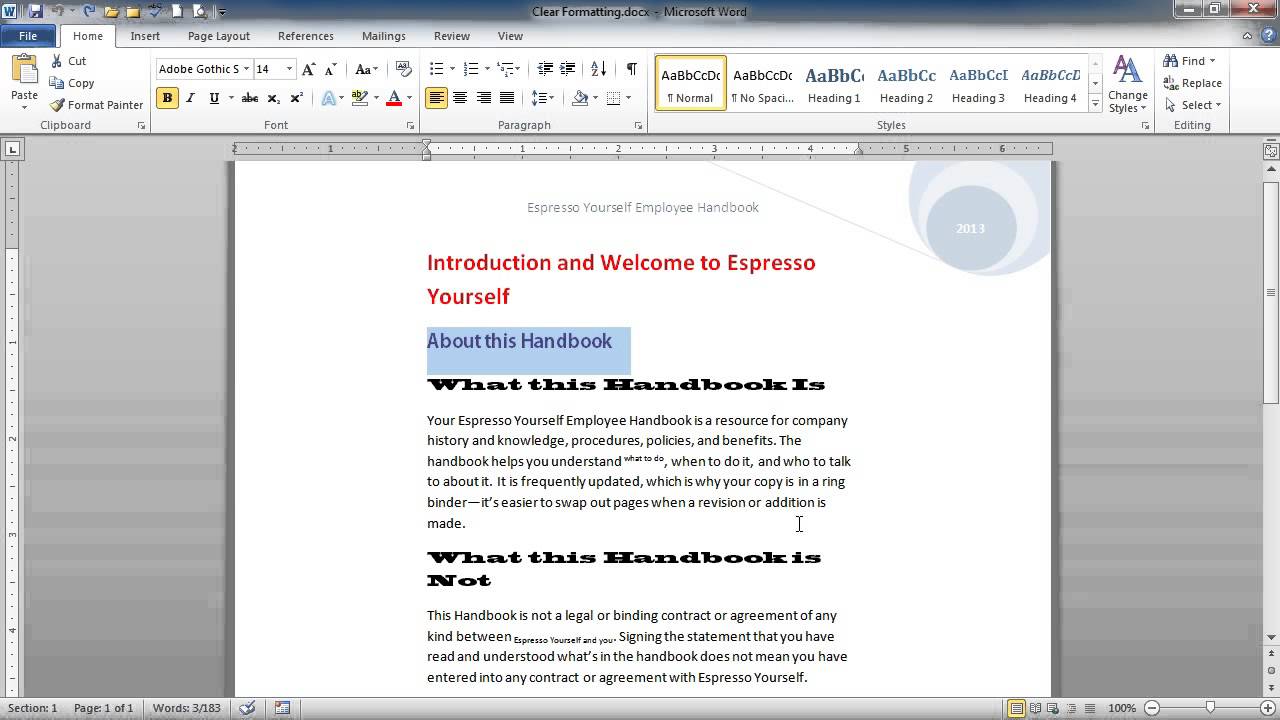This screenshot has width=1280, height=720.
Task: Click the Borders icon in Paragraph group
Action: pos(614,98)
